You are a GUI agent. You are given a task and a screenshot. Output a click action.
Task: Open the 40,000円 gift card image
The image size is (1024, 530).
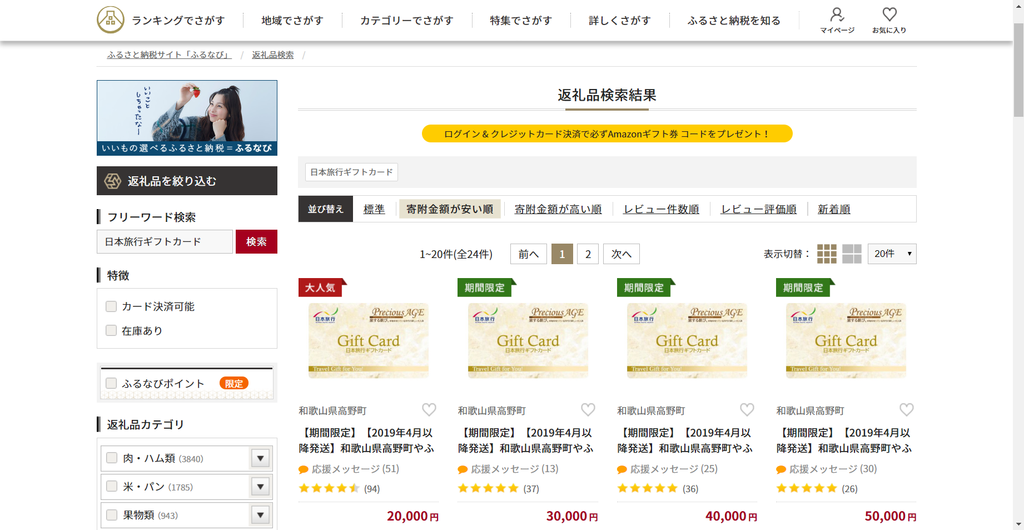coord(687,340)
